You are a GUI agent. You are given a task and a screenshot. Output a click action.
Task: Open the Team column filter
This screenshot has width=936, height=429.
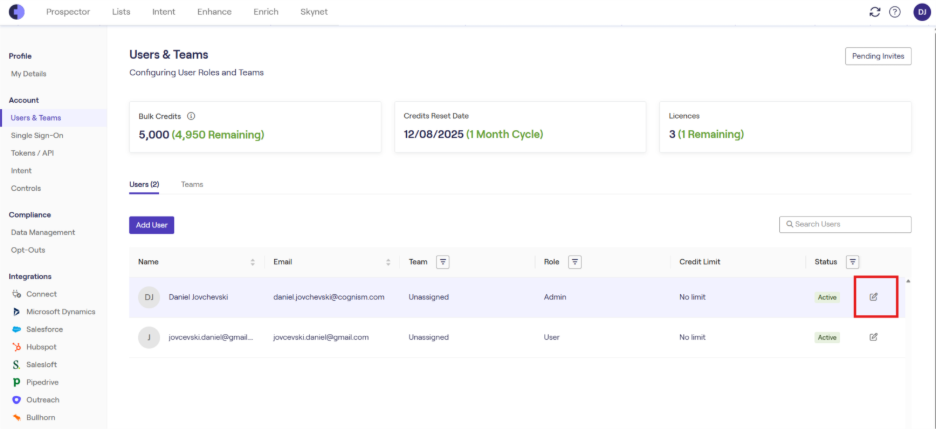443,262
